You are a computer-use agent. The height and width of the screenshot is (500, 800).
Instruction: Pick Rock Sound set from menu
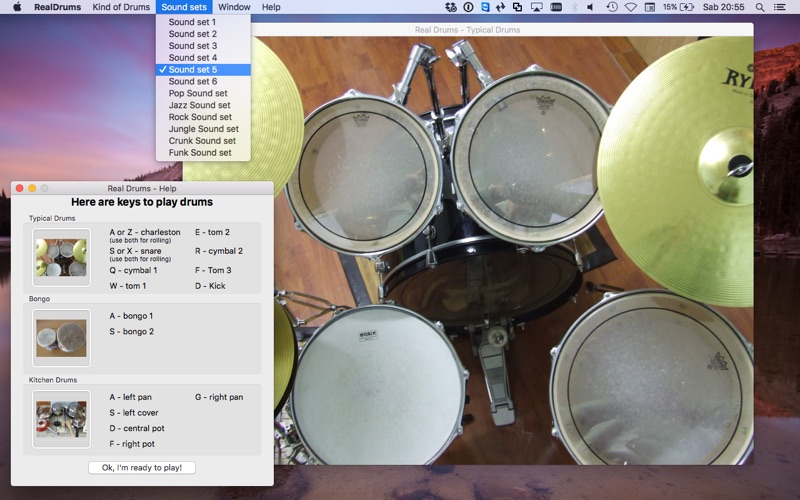point(200,117)
